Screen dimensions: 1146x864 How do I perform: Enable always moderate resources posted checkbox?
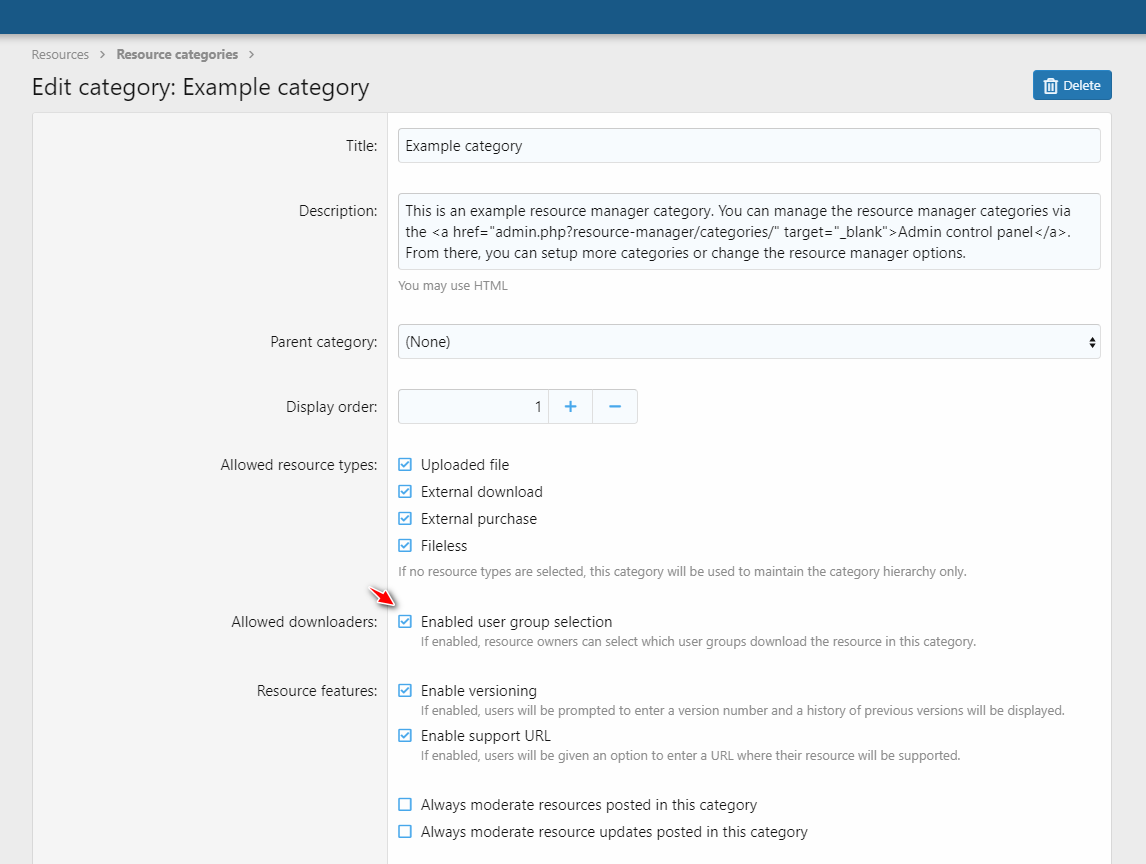point(405,805)
